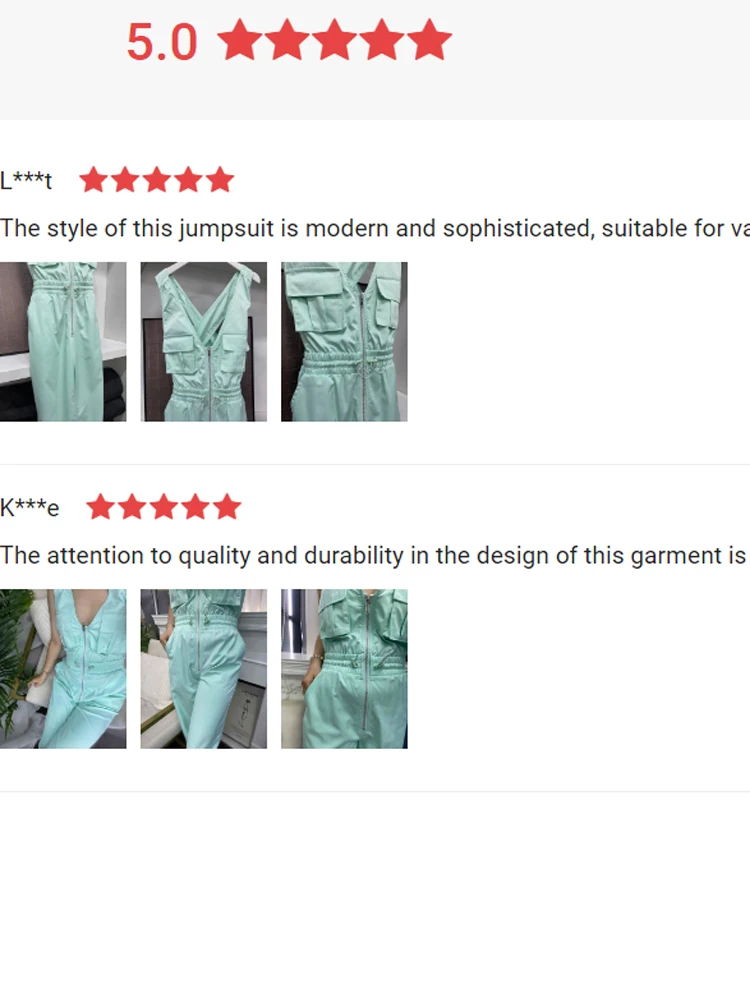Image resolution: width=750 pixels, height=1000 pixels.
Task: Open K***e's photo seated near the plant
Action: click(x=63, y=668)
